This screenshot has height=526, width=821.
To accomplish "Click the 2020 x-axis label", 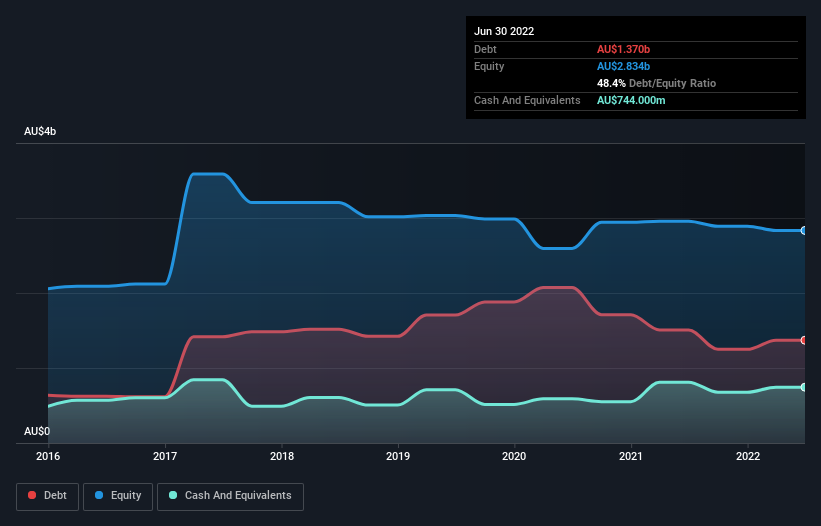I will coord(514,456).
